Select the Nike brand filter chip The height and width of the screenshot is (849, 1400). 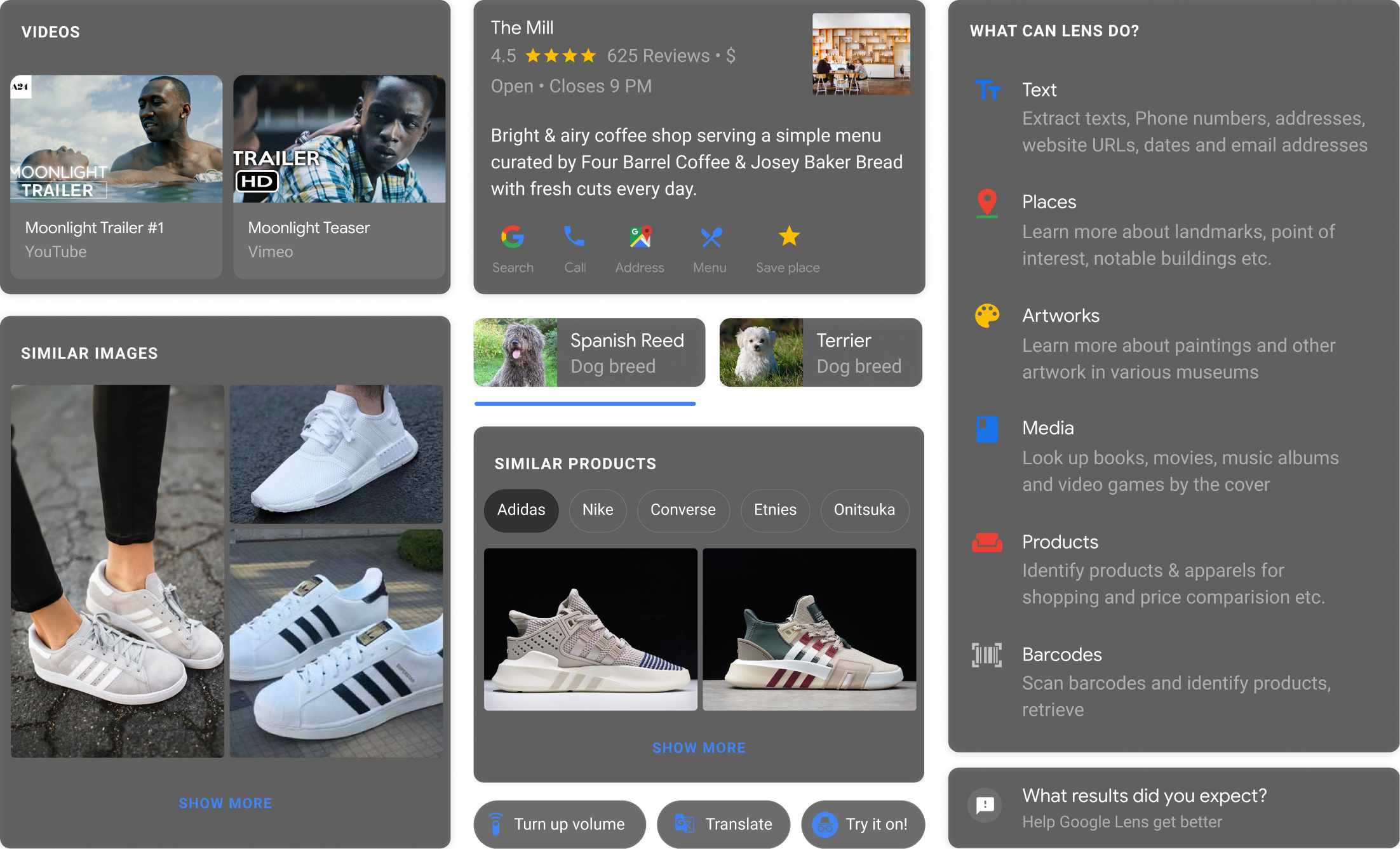598,510
